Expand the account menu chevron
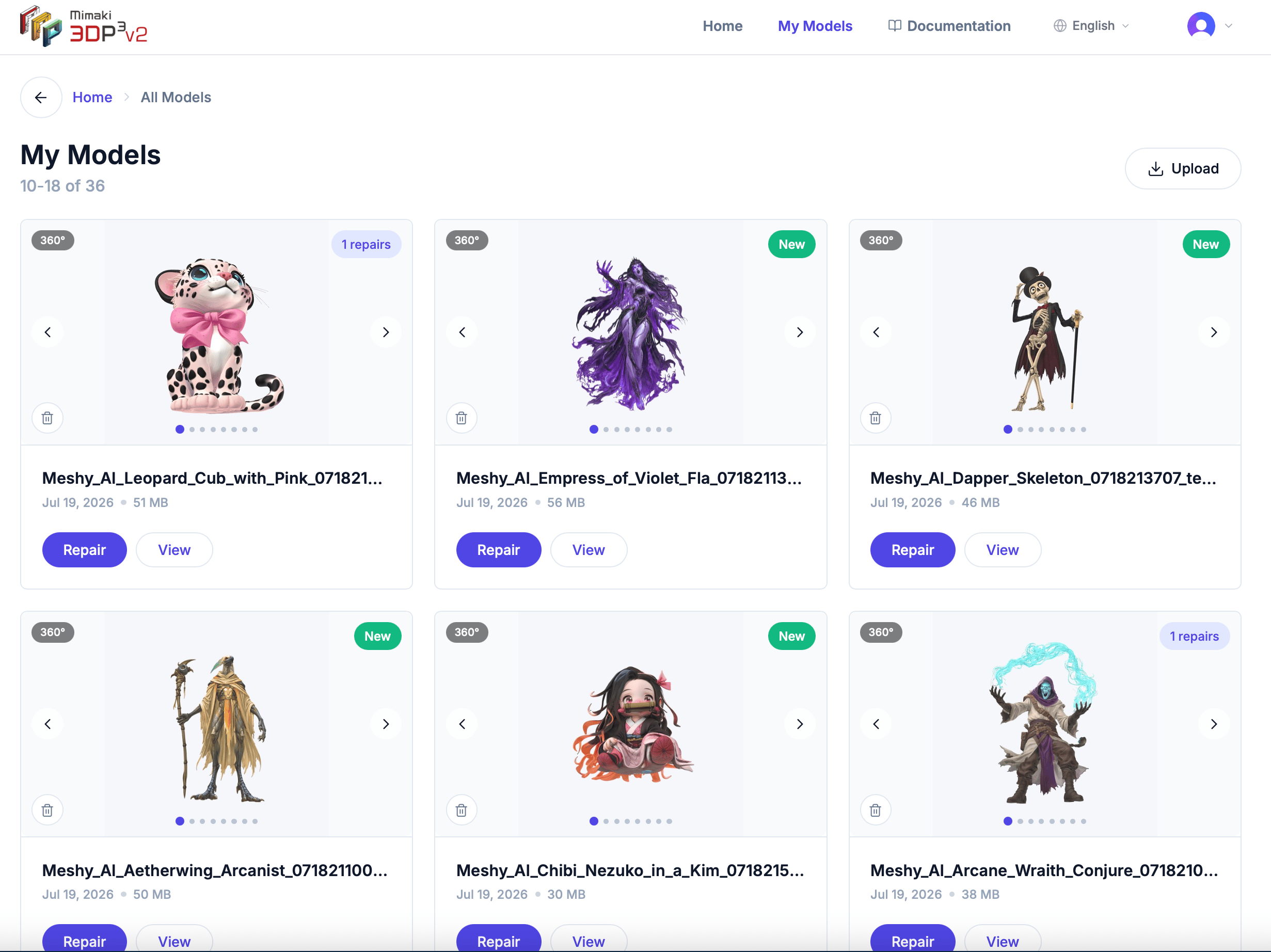Image resolution: width=1271 pixels, height=952 pixels. click(x=1229, y=26)
